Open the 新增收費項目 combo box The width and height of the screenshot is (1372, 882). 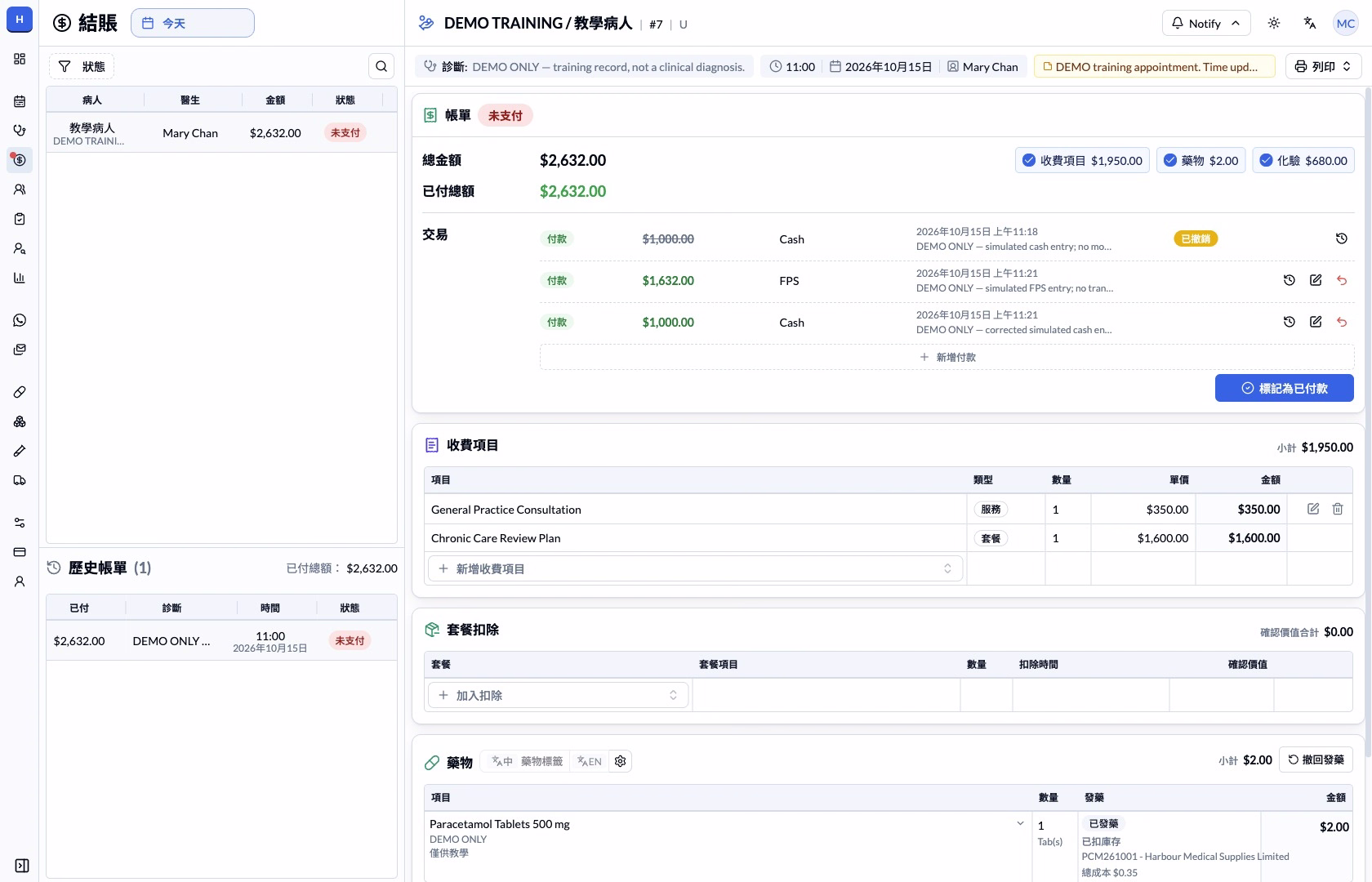(x=695, y=568)
